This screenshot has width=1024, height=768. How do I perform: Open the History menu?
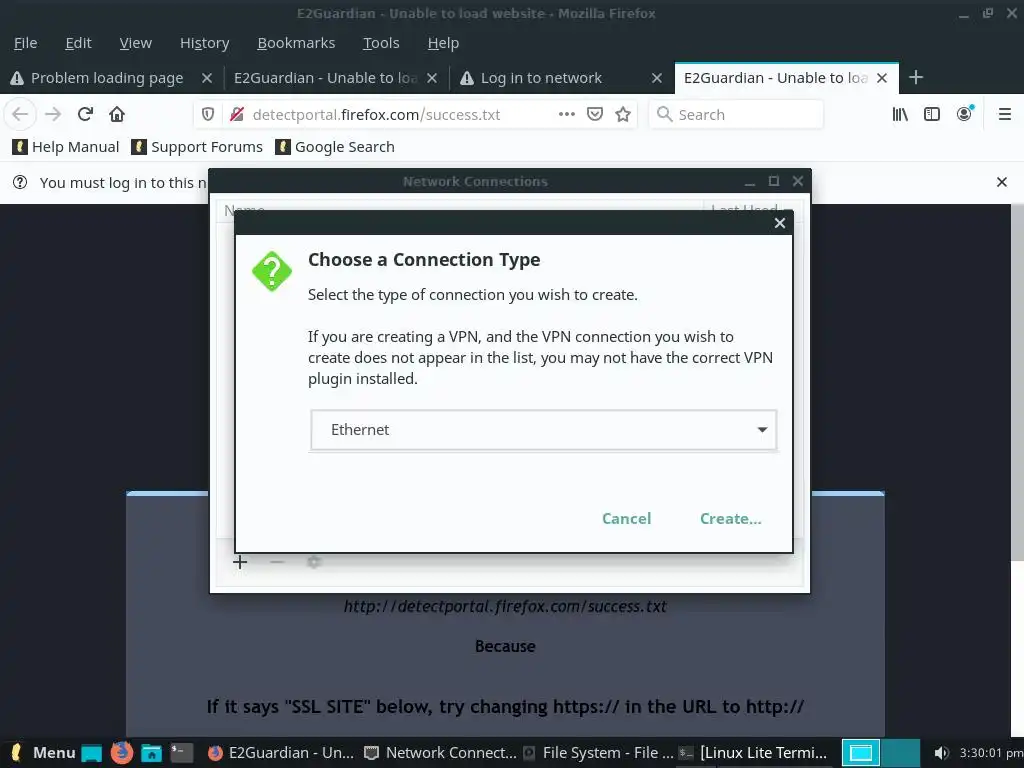click(x=204, y=43)
